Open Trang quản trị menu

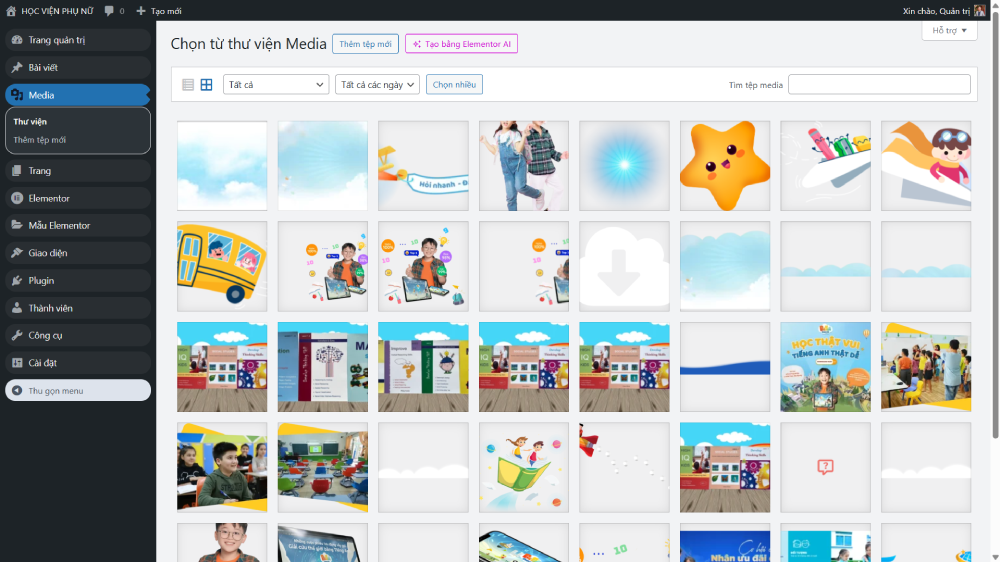tap(78, 40)
